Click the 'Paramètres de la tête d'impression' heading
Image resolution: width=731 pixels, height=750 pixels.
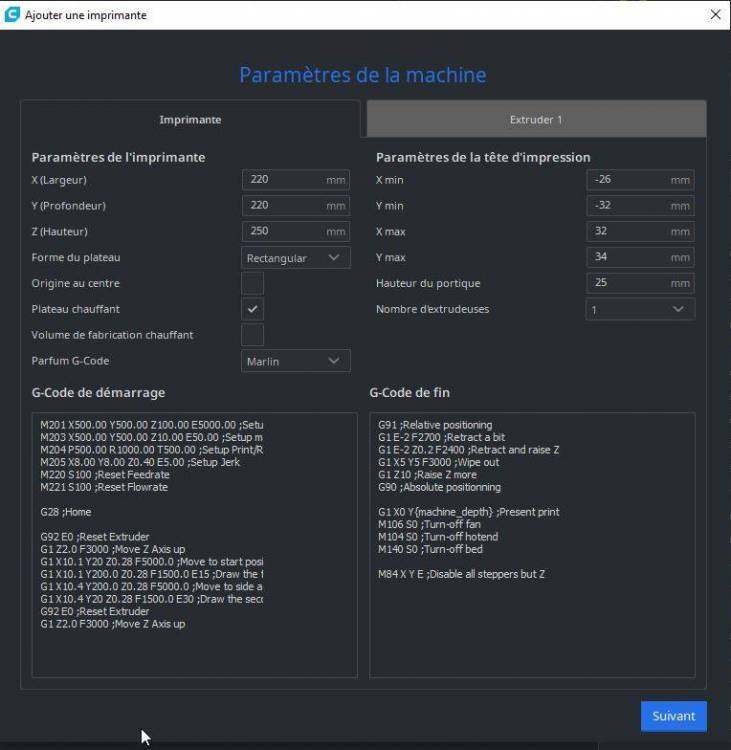[x=483, y=157]
